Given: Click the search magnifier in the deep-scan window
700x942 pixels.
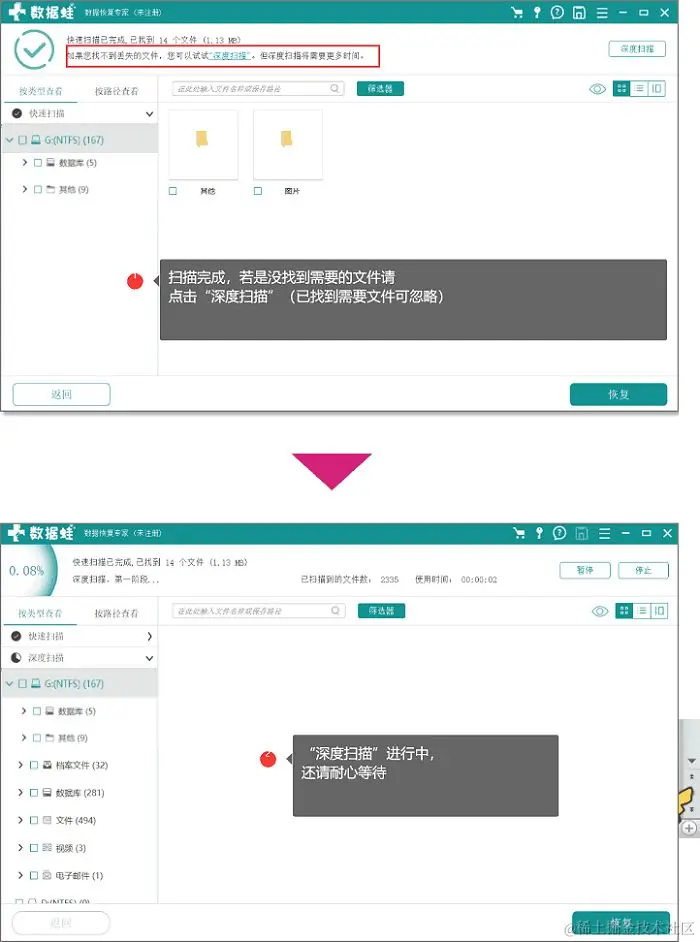Looking at the screenshot, I should [336, 610].
